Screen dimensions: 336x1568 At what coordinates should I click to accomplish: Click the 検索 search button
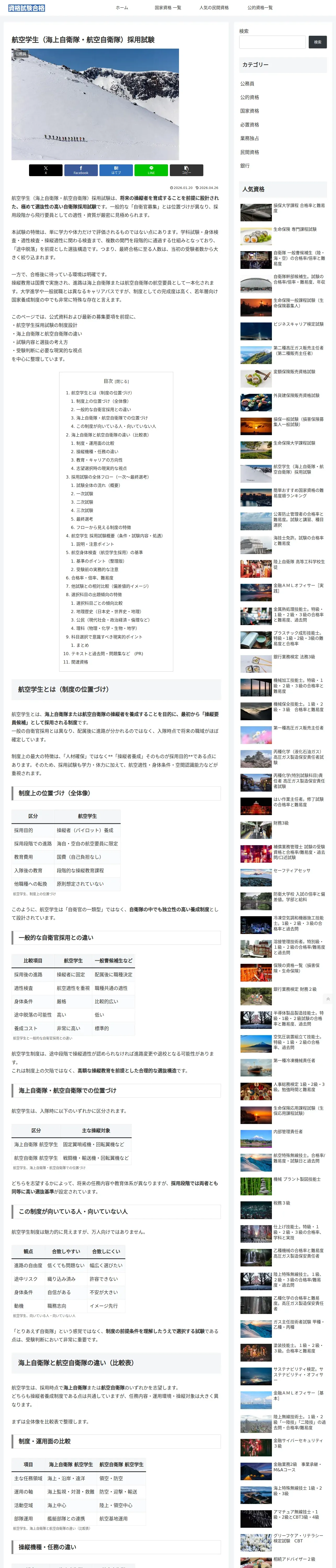318,42
